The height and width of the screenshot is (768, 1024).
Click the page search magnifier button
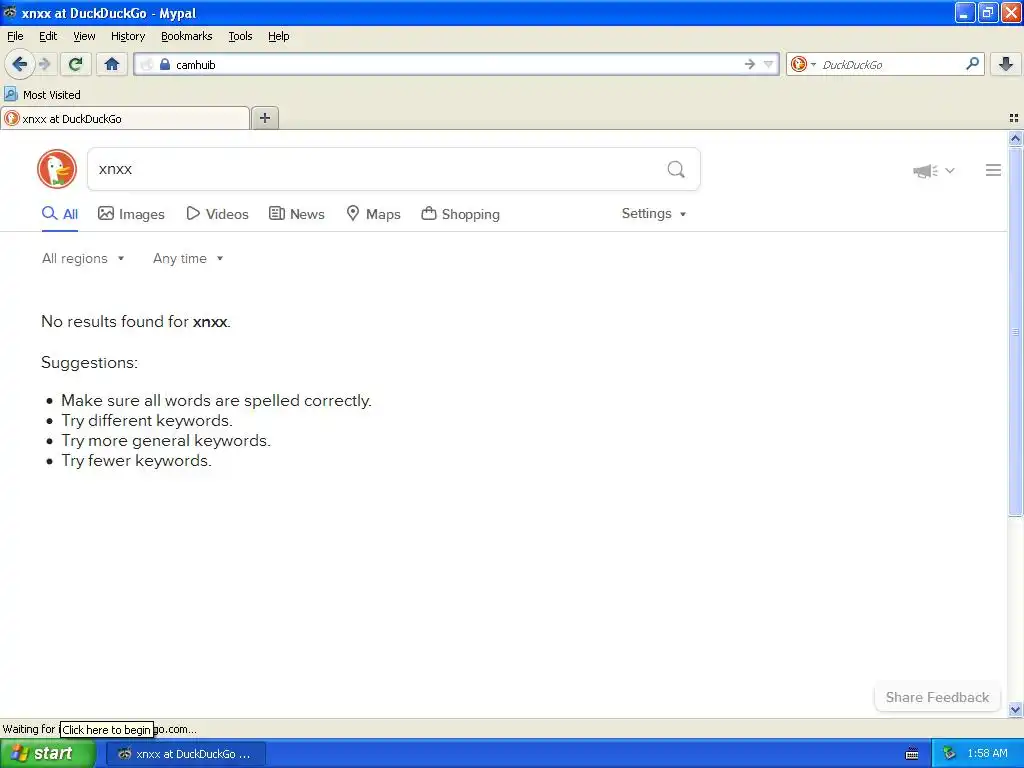676,170
